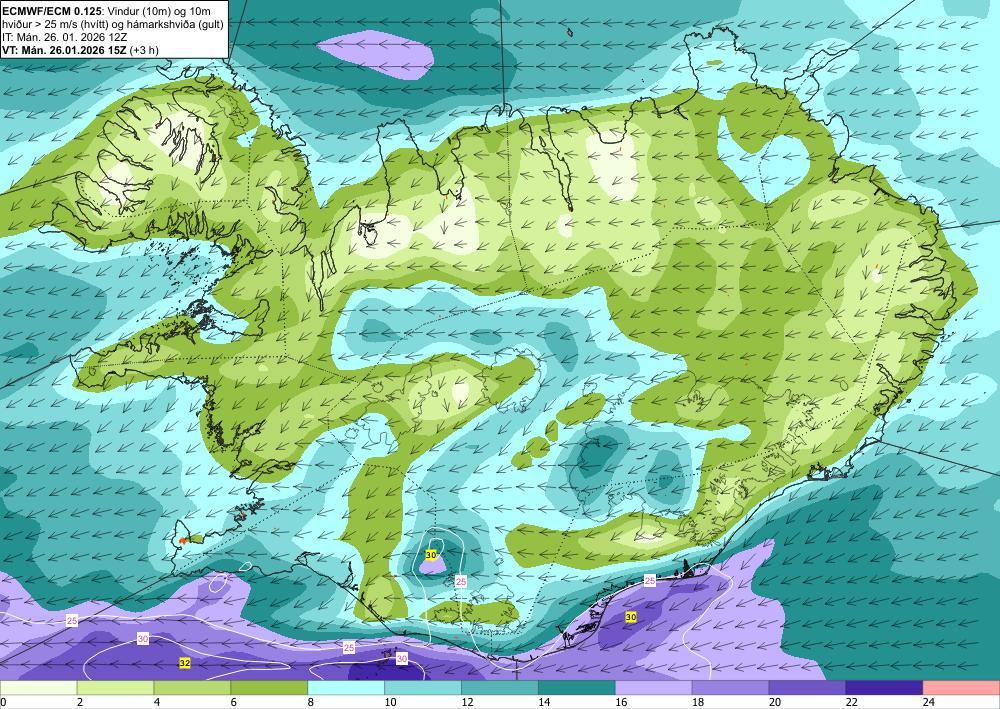Click the legend scale value "24"
Screen dimensions: 1000x709
pos(929,702)
